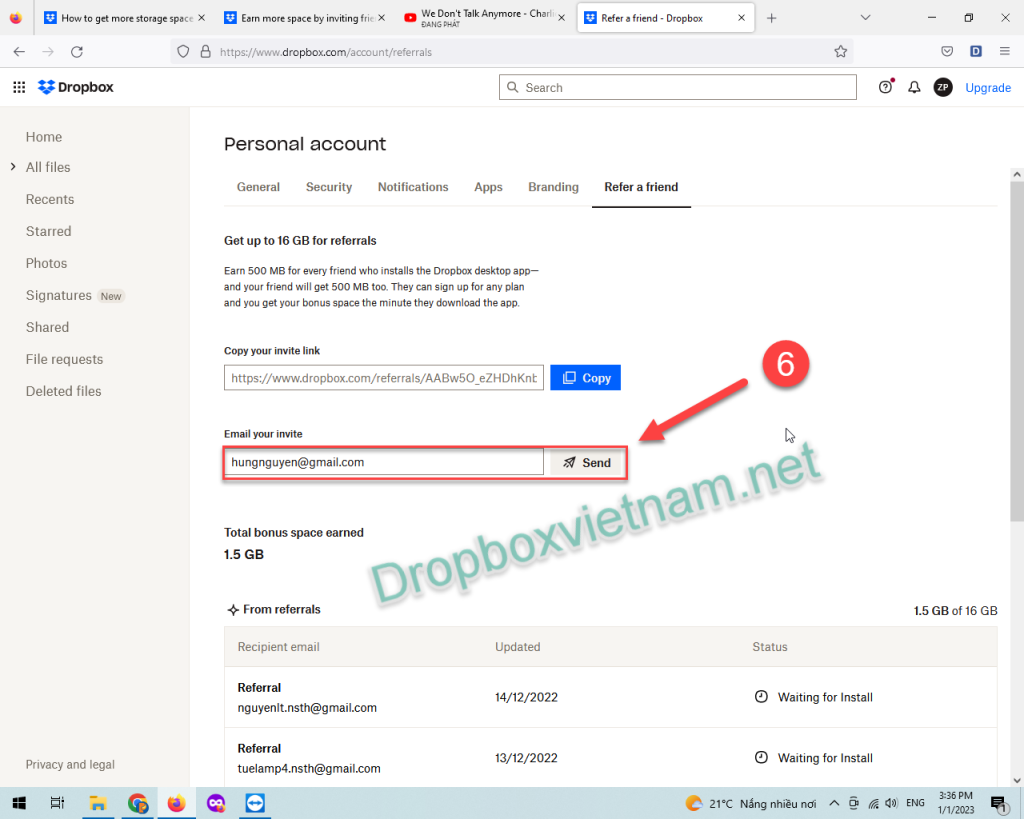The image size is (1024, 819).
Task: Open the Apps tab
Action: pos(488,187)
